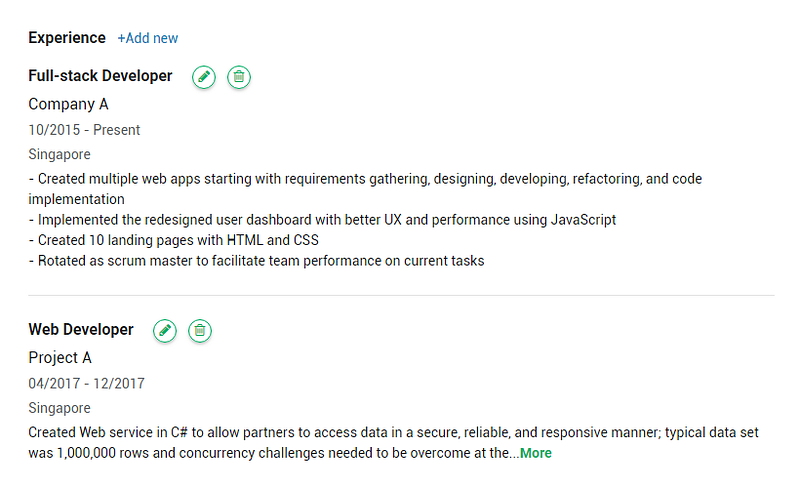Click the 10 landing pages bullet
Screen dimensions: 800x495
point(178,240)
